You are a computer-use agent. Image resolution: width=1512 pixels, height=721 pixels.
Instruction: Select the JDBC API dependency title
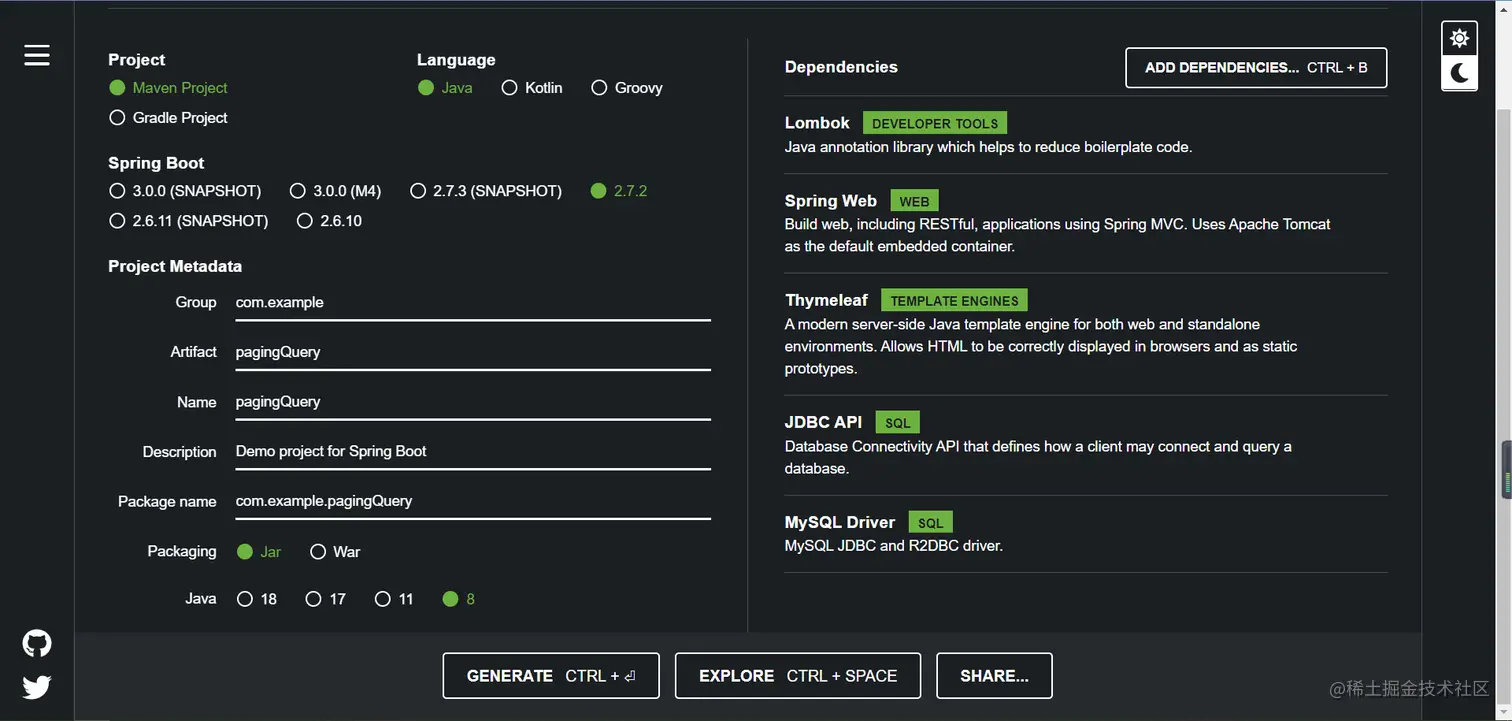coord(823,422)
